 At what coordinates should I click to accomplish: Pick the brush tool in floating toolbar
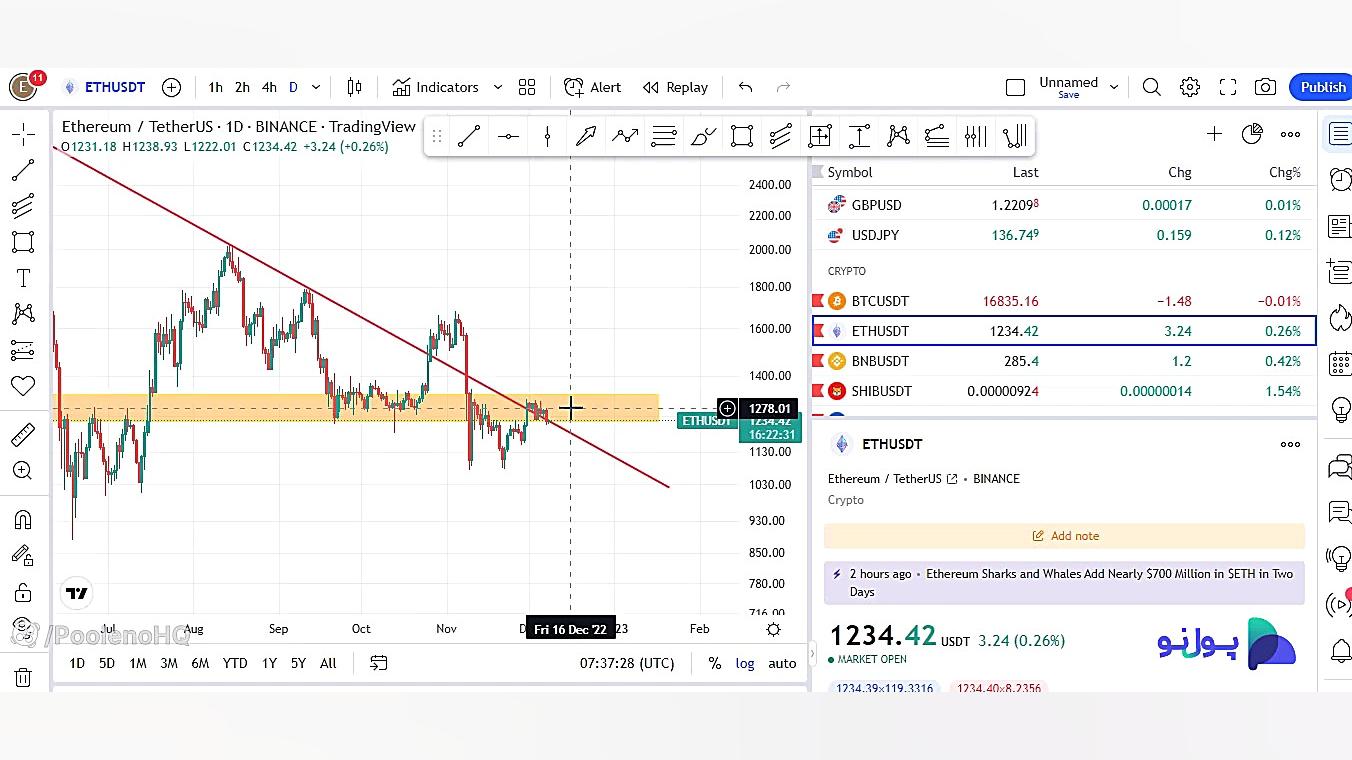tap(703, 136)
